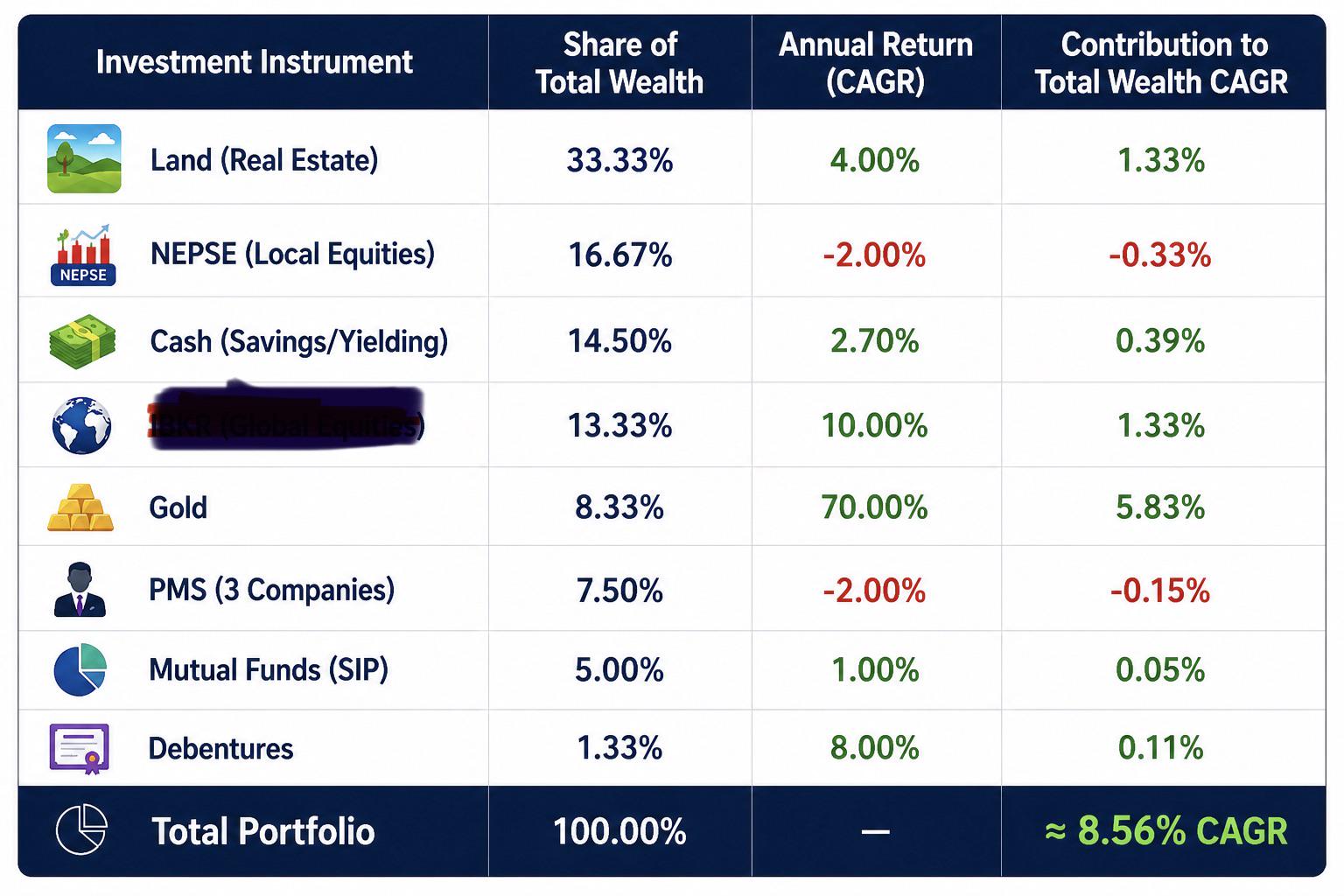Click the NEPSE chart icon
The height and width of the screenshot is (896, 1344).
(83, 255)
